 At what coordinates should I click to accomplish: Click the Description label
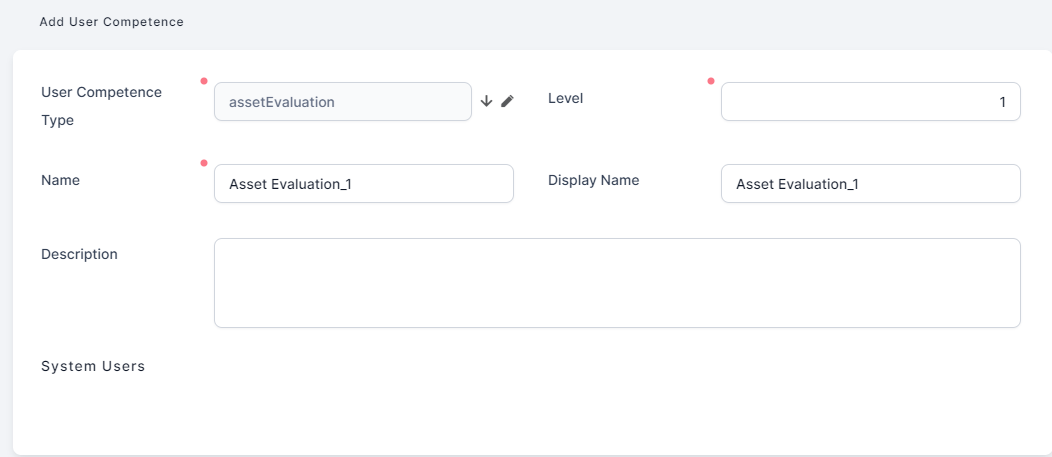coord(79,254)
